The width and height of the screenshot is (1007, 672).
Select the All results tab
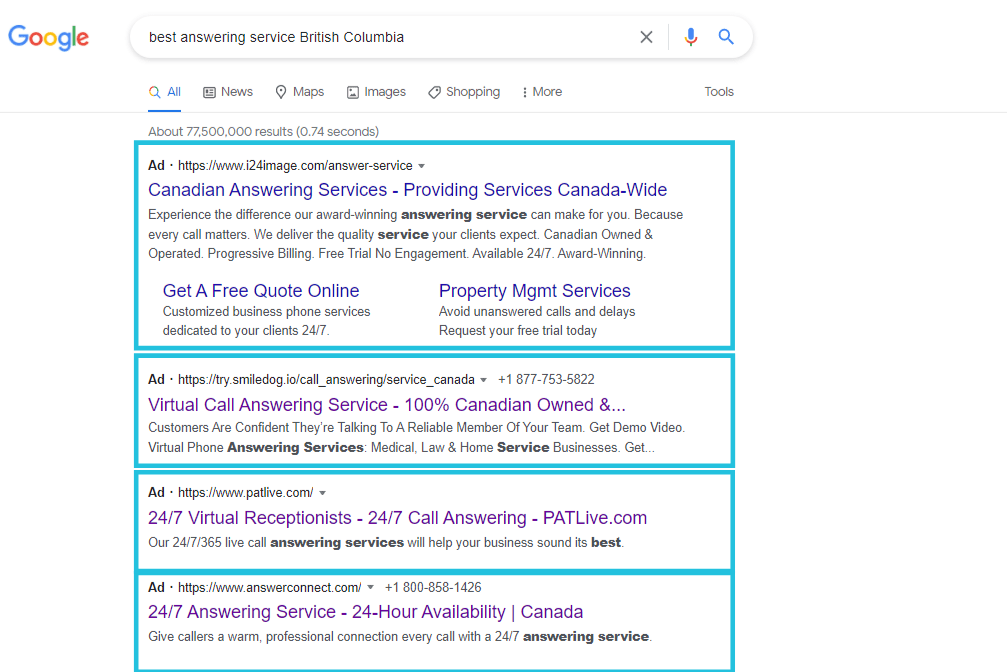(164, 92)
